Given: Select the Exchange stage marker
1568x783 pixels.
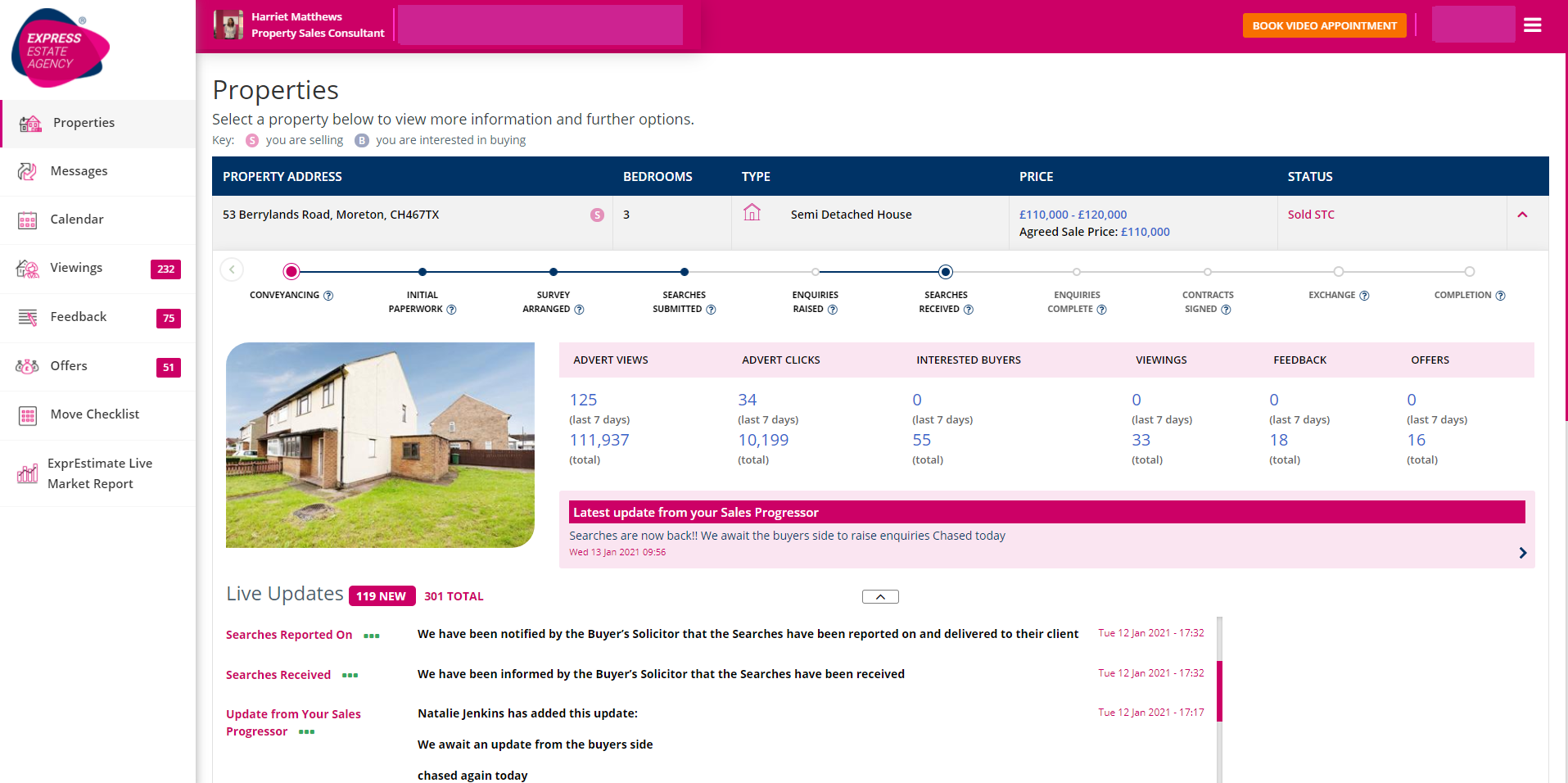Looking at the screenshot, I should [x=1339, y=272].
